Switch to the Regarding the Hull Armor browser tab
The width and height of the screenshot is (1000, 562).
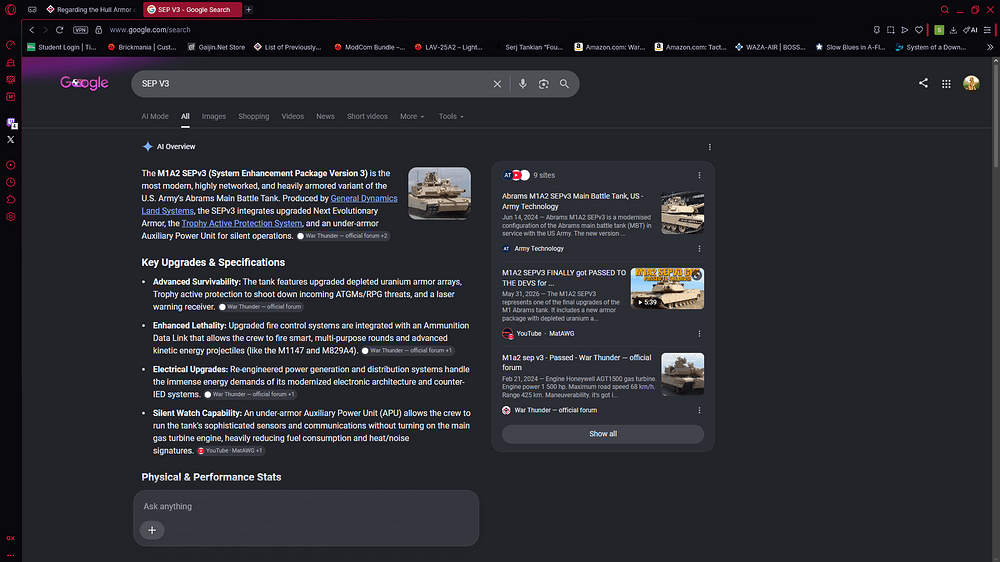tap(91, 10)
